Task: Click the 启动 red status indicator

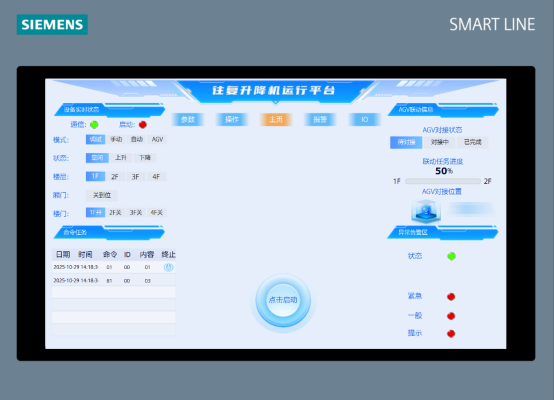Action: 143,125
